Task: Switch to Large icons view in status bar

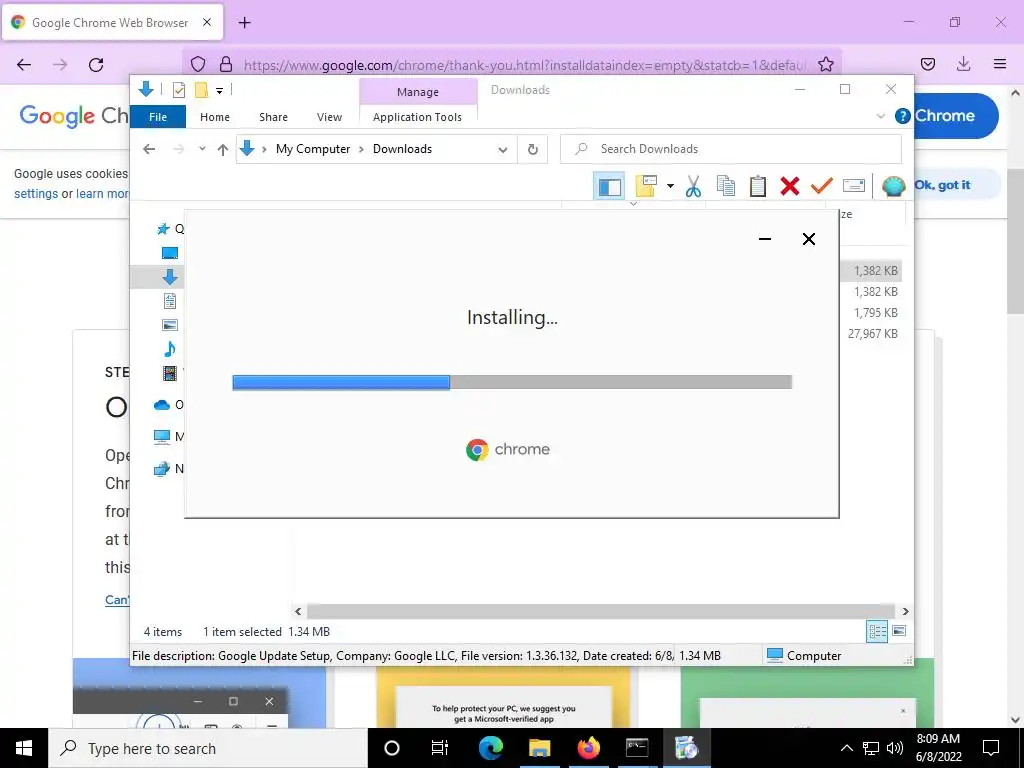Action: tap(899, 631)
